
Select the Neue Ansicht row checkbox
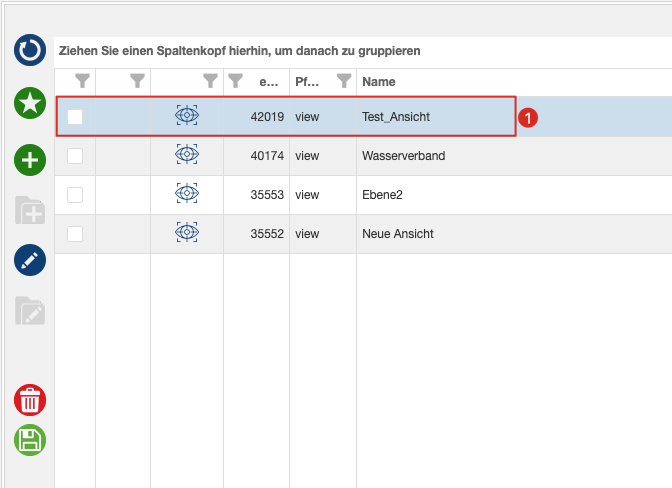(x=75, y=234)
